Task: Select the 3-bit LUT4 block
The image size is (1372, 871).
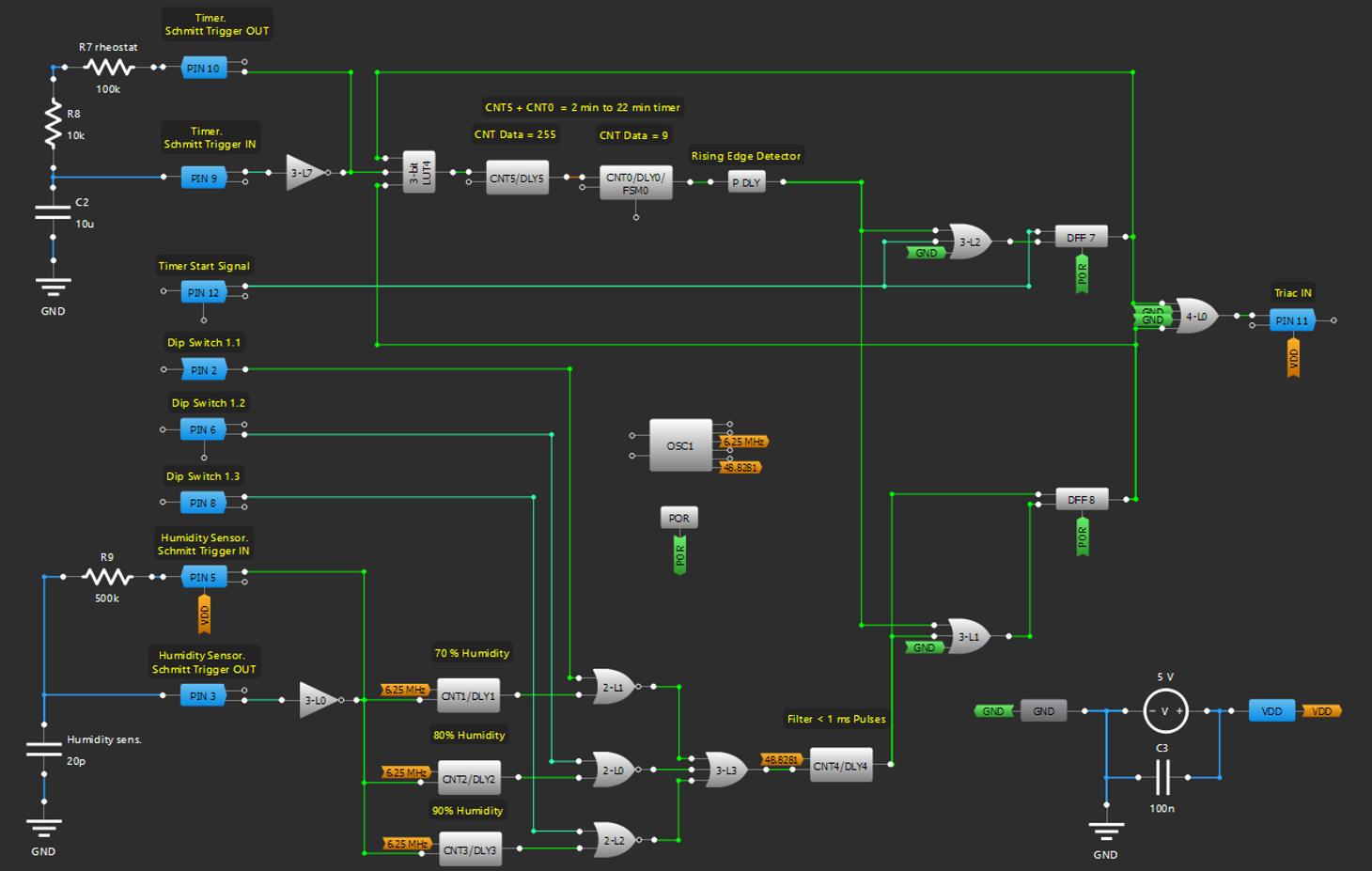Action: (418, 172)
